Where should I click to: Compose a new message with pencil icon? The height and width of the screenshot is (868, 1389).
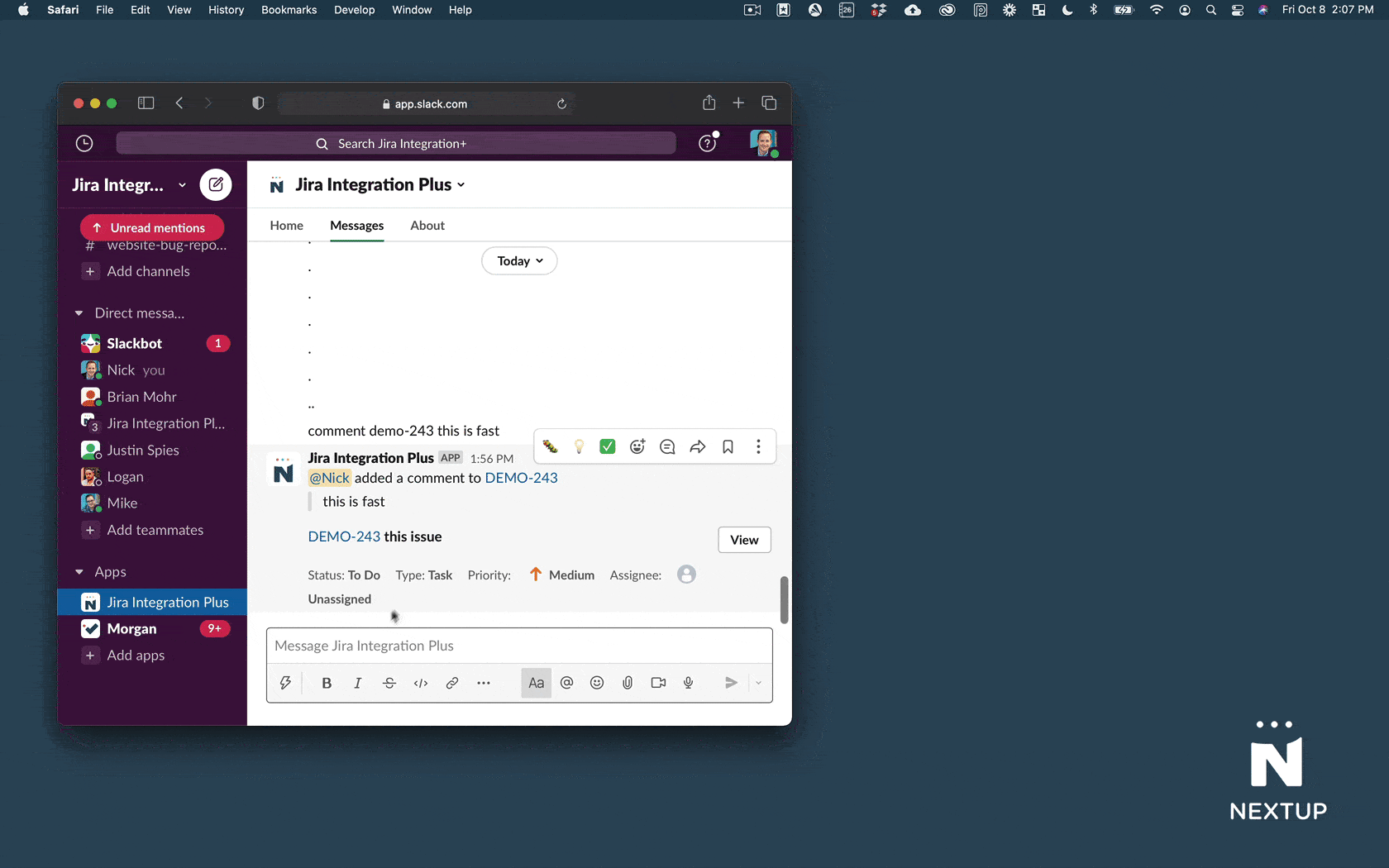pos(216,184)
